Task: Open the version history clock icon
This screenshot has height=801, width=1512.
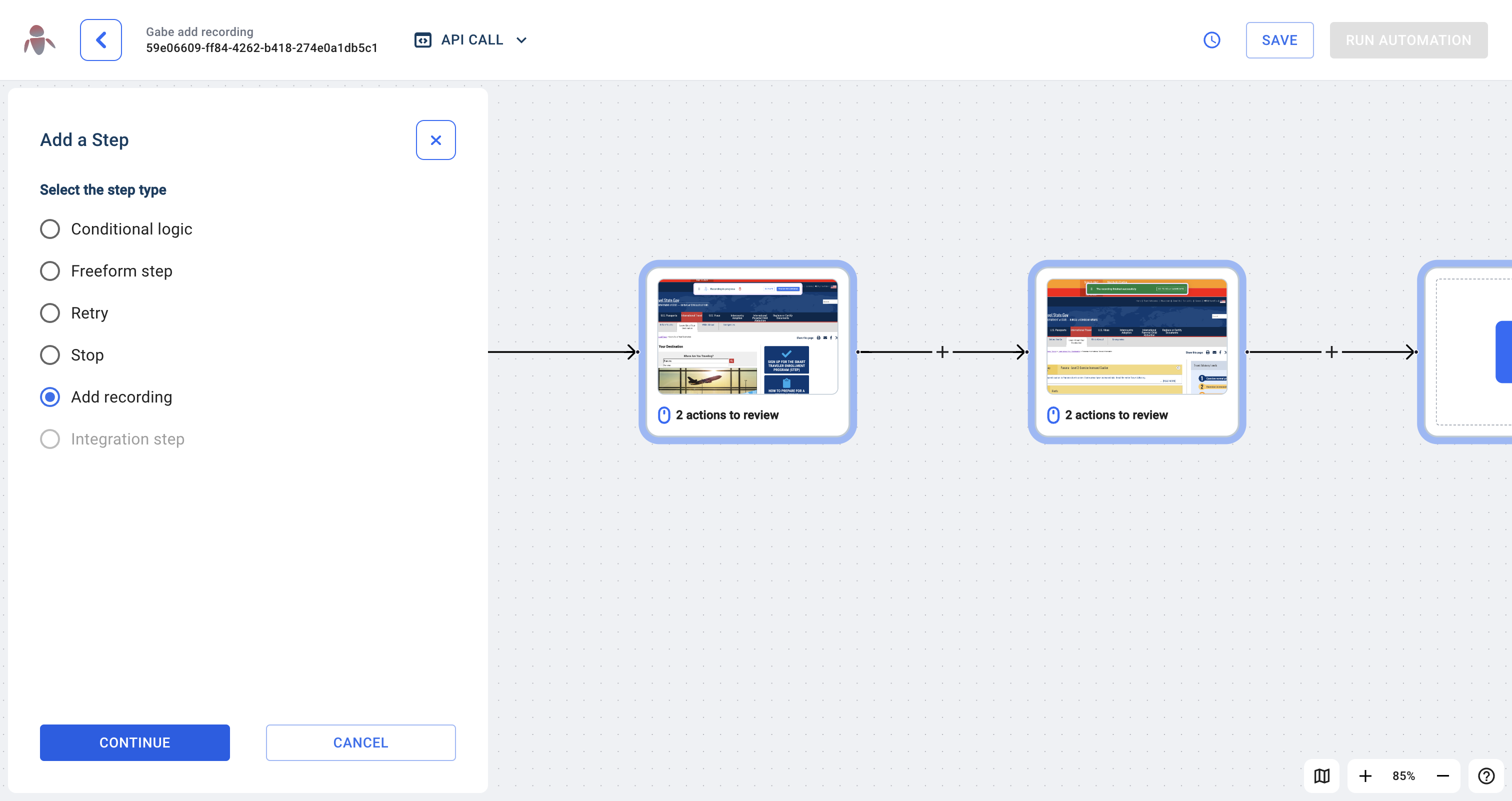Action: click(1211, 40)
